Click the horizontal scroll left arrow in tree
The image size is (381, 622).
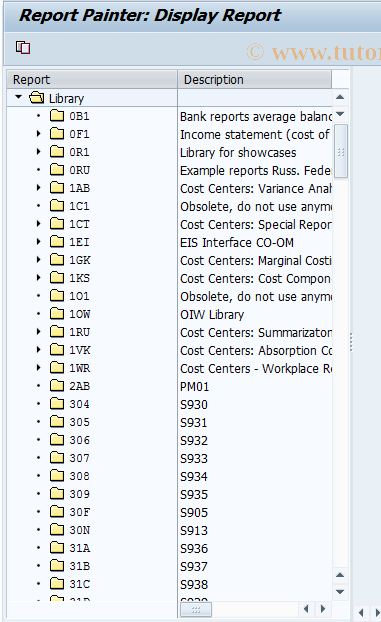[306, 609]
